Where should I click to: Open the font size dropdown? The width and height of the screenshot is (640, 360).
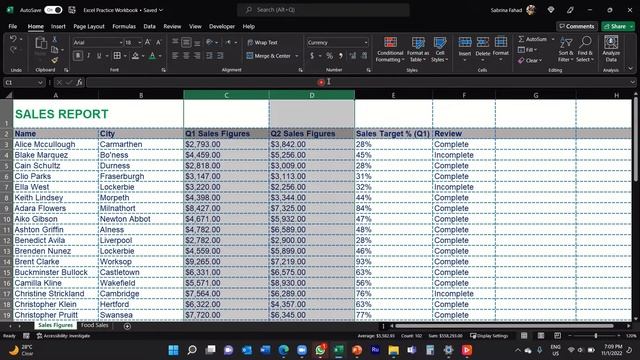(140, 42)
